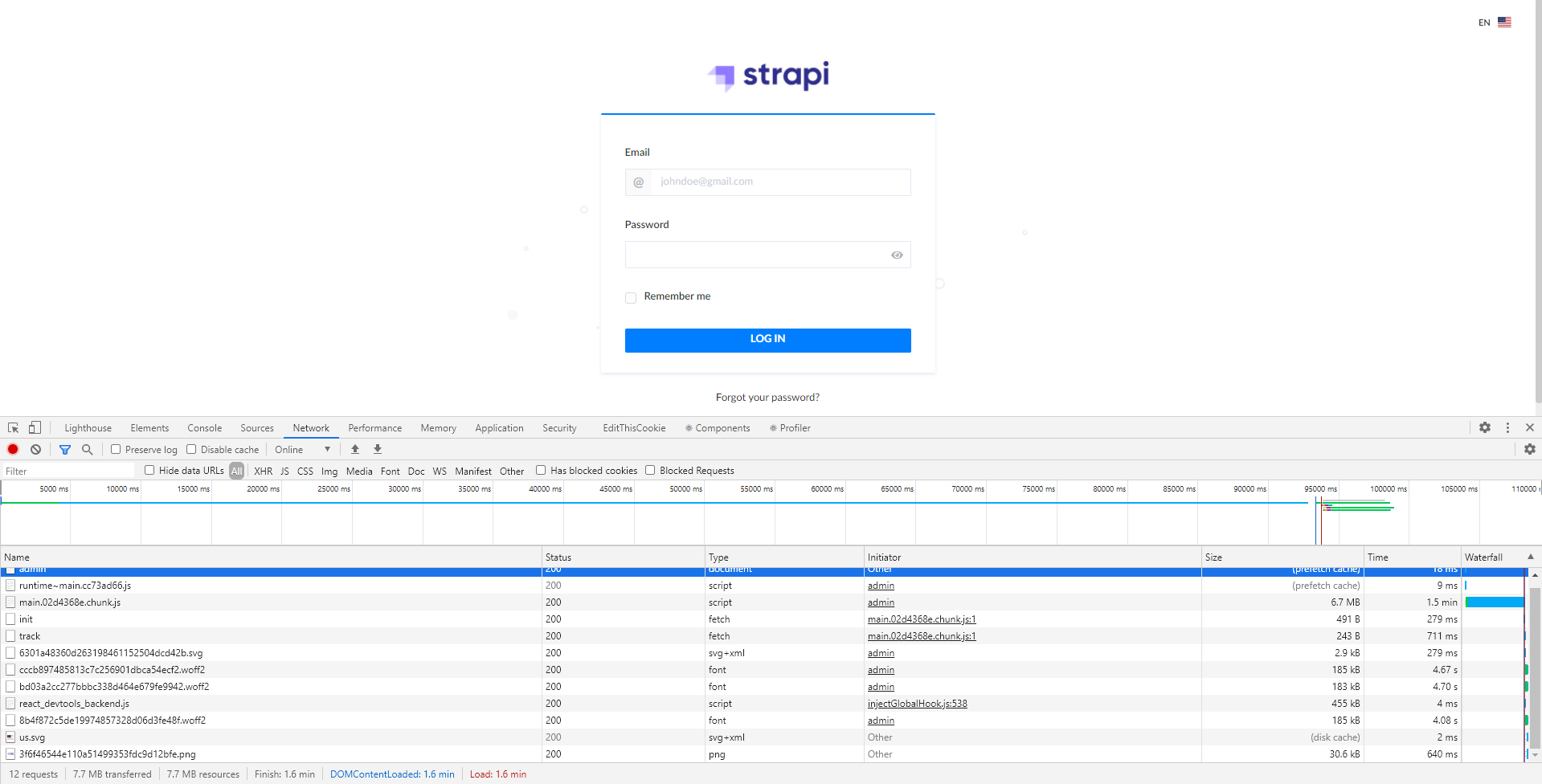The height and width of the screenshot is (784, 1542).
Task: Enable Disable cache checkbox
Action: 191,450
